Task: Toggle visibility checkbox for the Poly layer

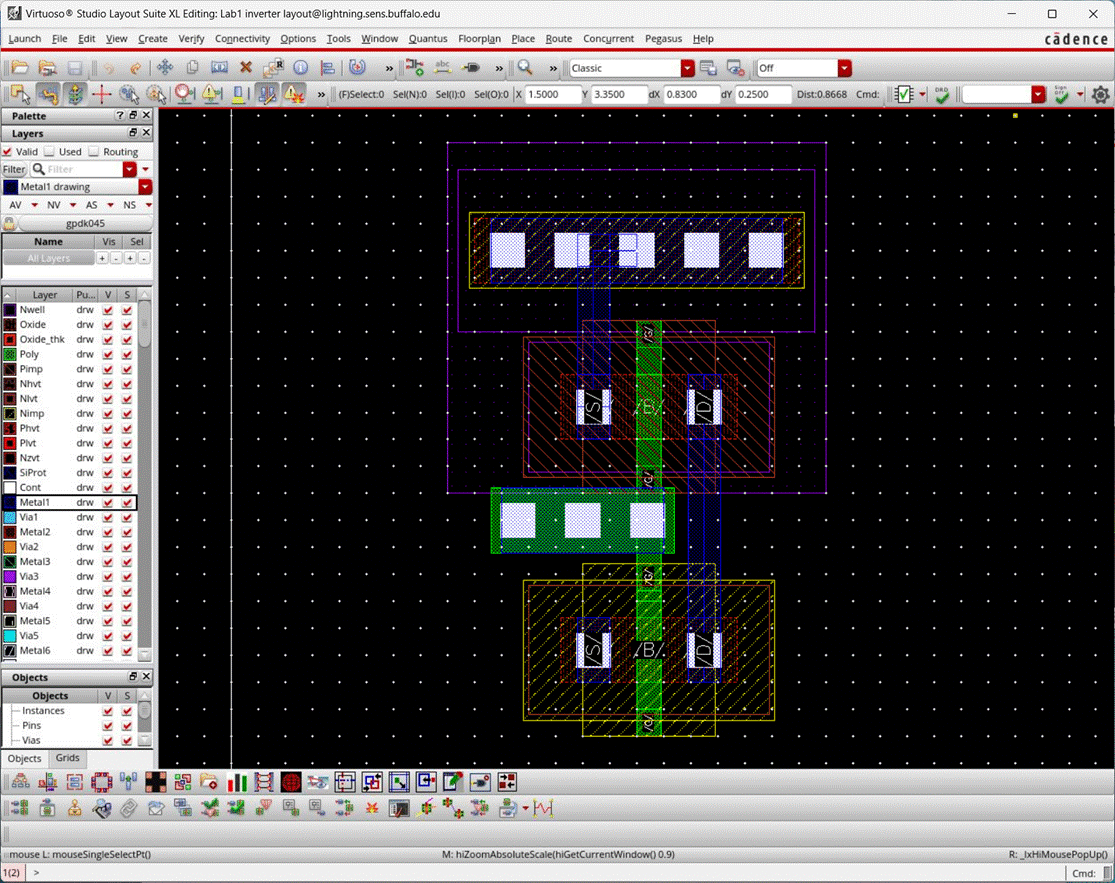Action: coord(107,354)
